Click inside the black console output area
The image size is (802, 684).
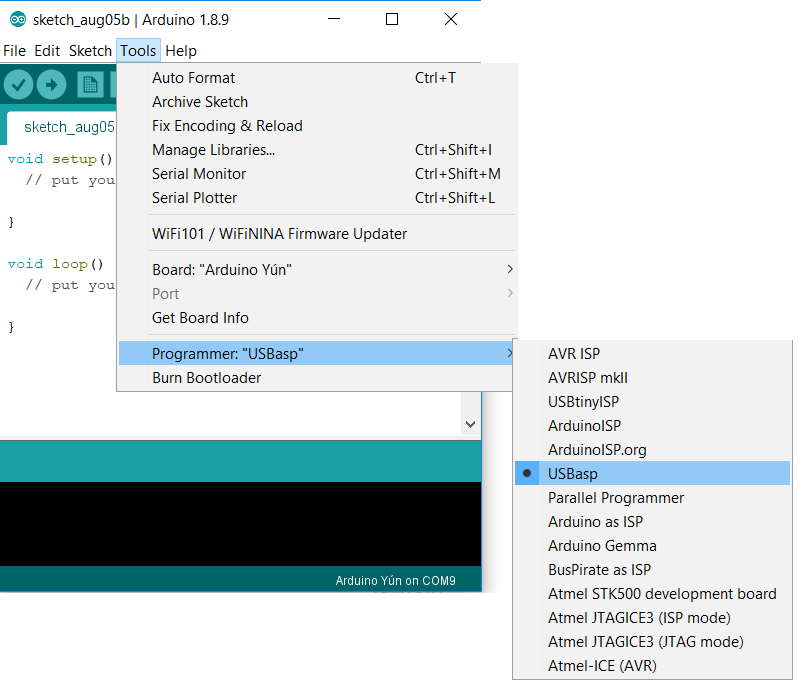tap(240, 524)
